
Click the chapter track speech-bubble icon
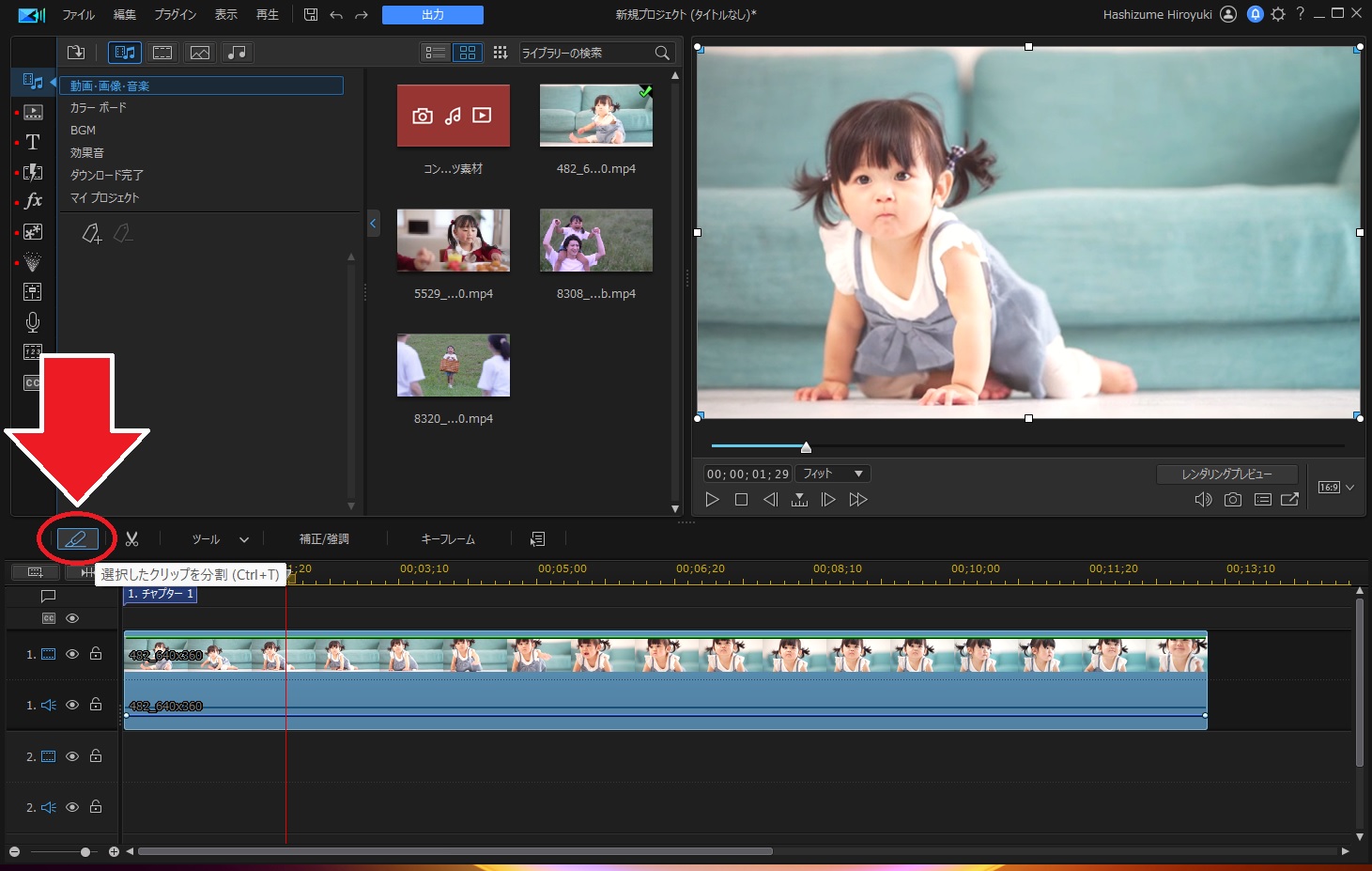tap(49, 596)
